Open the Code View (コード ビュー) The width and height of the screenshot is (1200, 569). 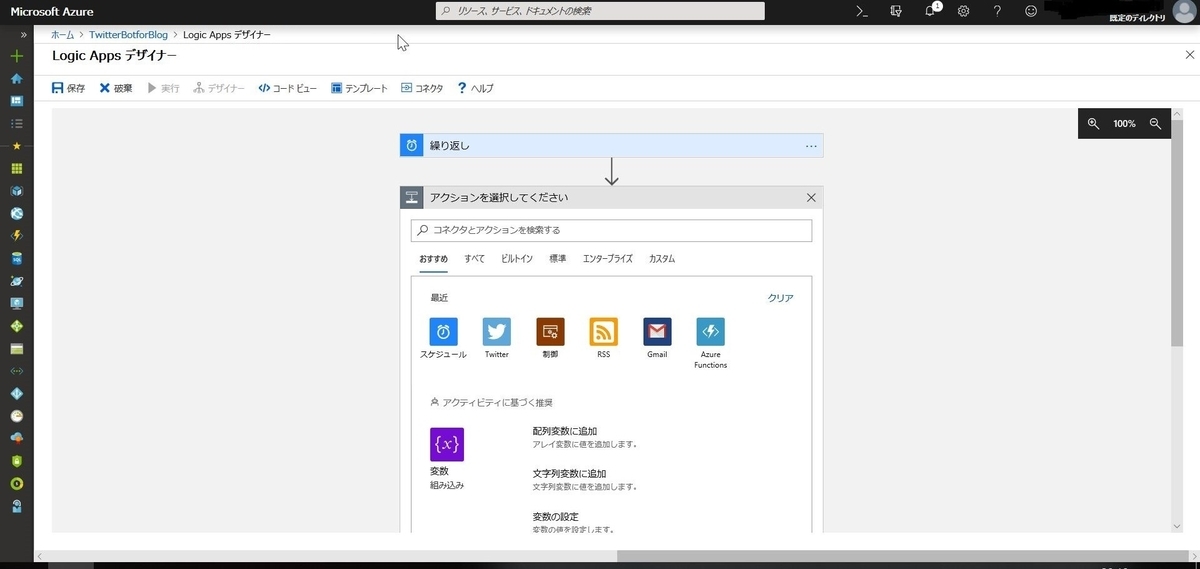point(287,88)
